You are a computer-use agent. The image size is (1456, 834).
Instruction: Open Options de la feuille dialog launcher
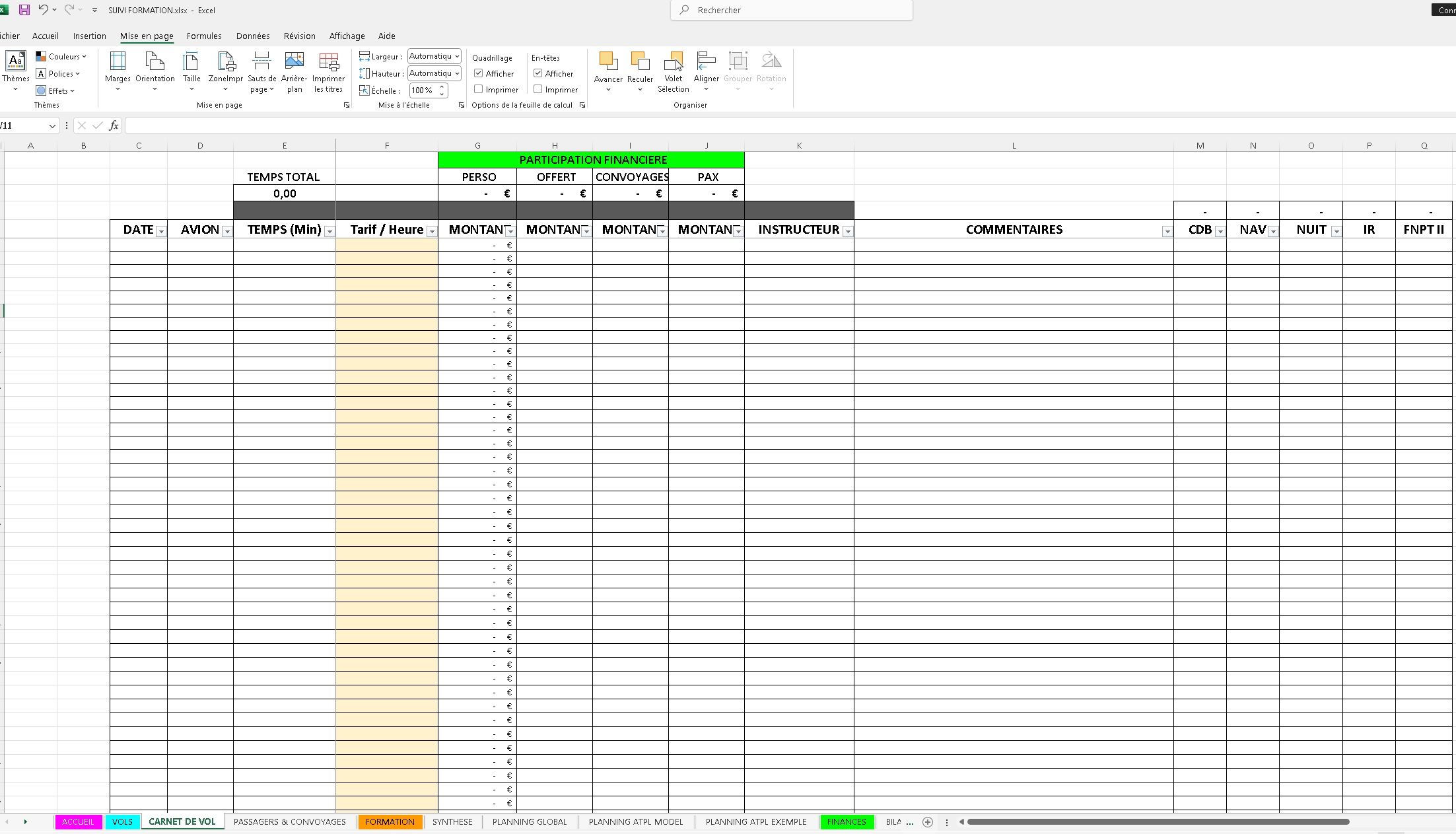pyautogui.click(x=582, y=105)
